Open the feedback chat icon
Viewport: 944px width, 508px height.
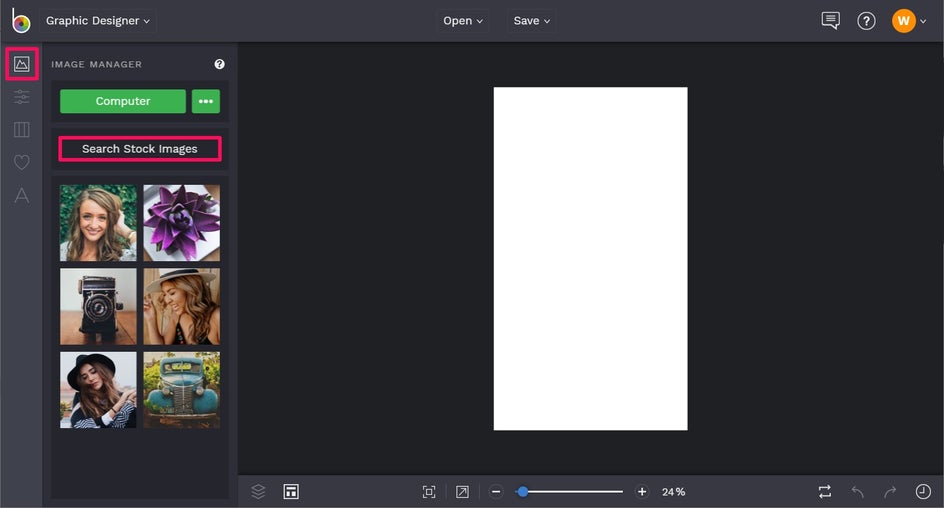(830, 20)
